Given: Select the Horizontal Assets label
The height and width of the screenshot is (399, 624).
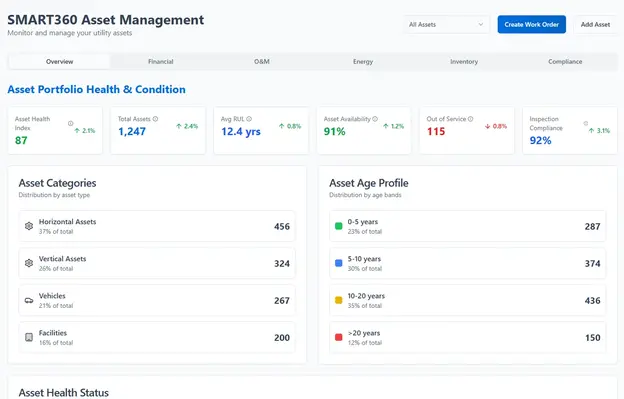Looking at the screenshot, I should [67, 222].
